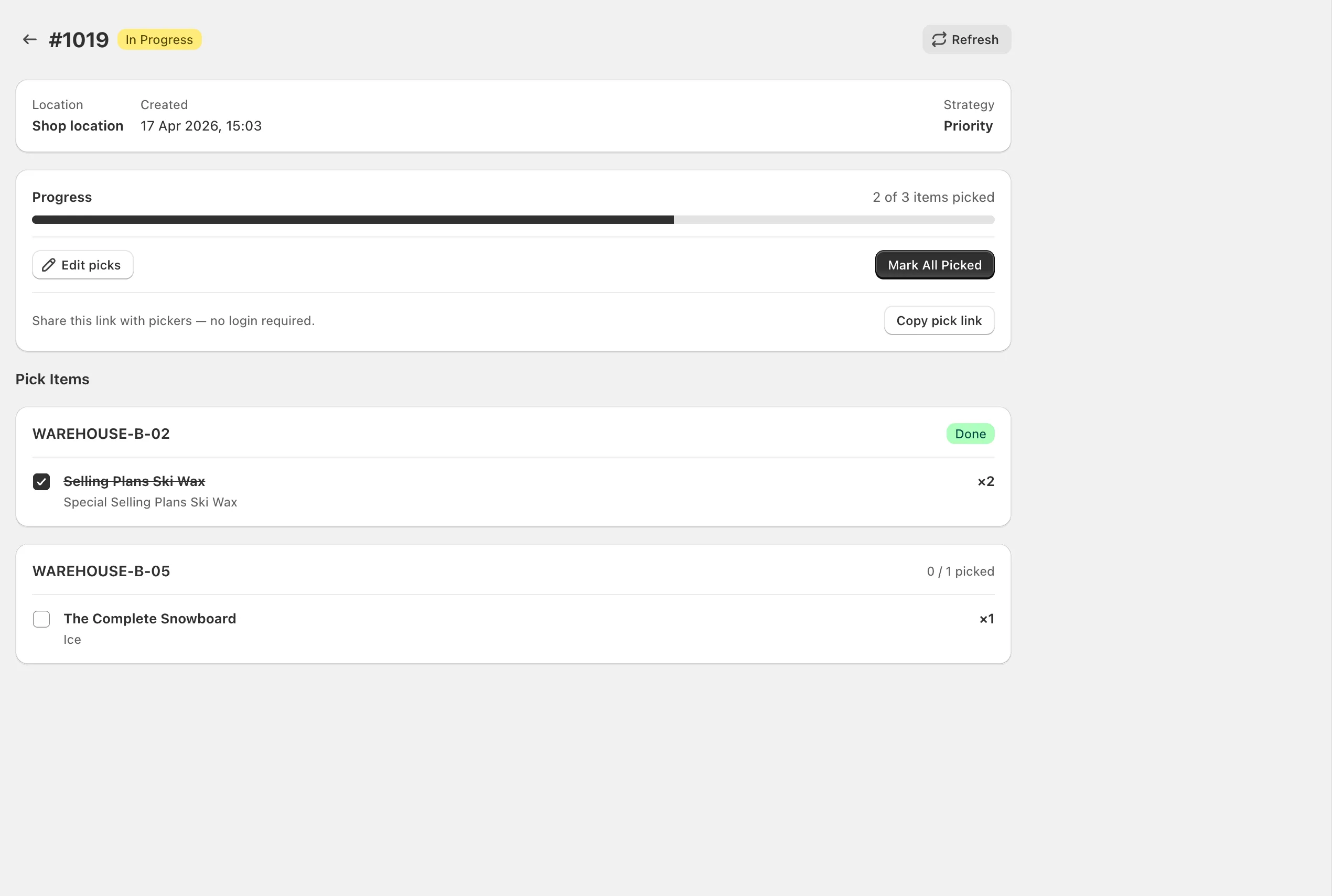Uncheck the Selling Plans Ski Wax checkbox

(41, 482)
